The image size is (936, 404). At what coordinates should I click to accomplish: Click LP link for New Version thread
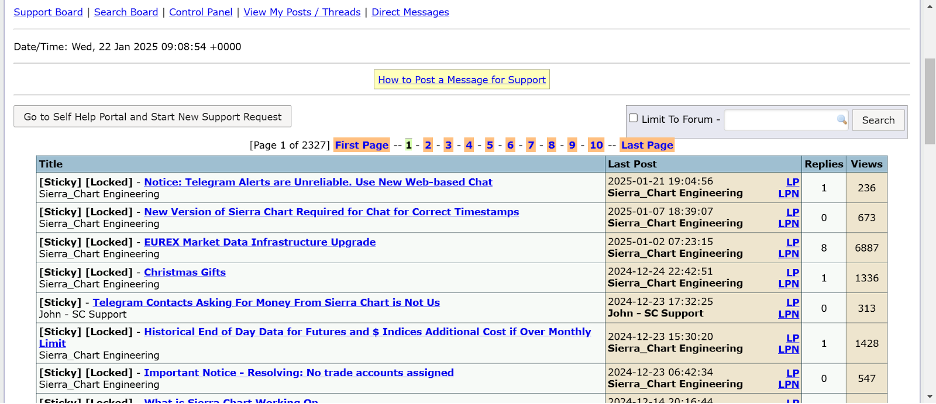click(792, 212)
